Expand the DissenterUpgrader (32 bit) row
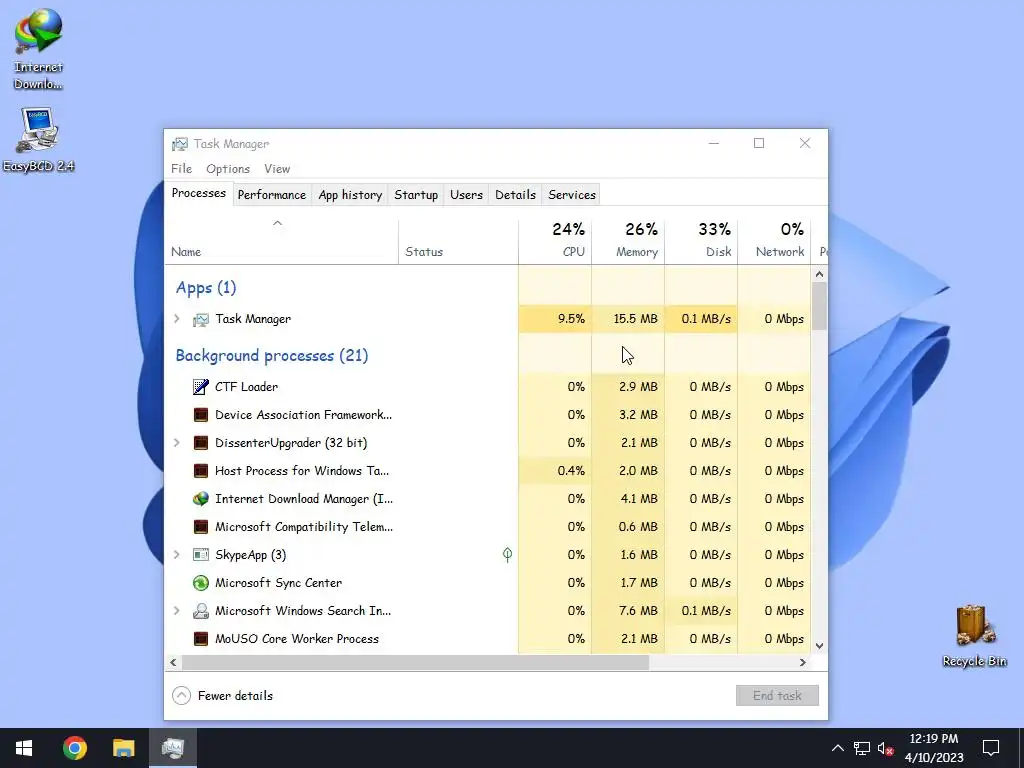Screen dimensions: 1024x768 (176, 443)
